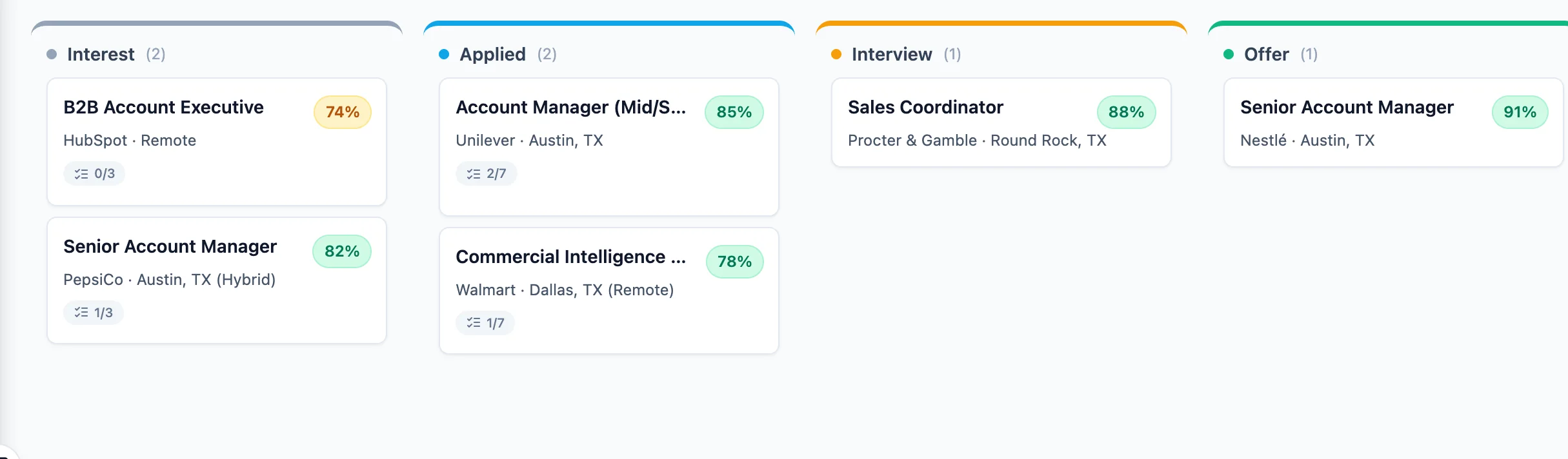Click the 91% match badge on Nestlé card
The image size is (1568, 459).
coord(1520,112)
